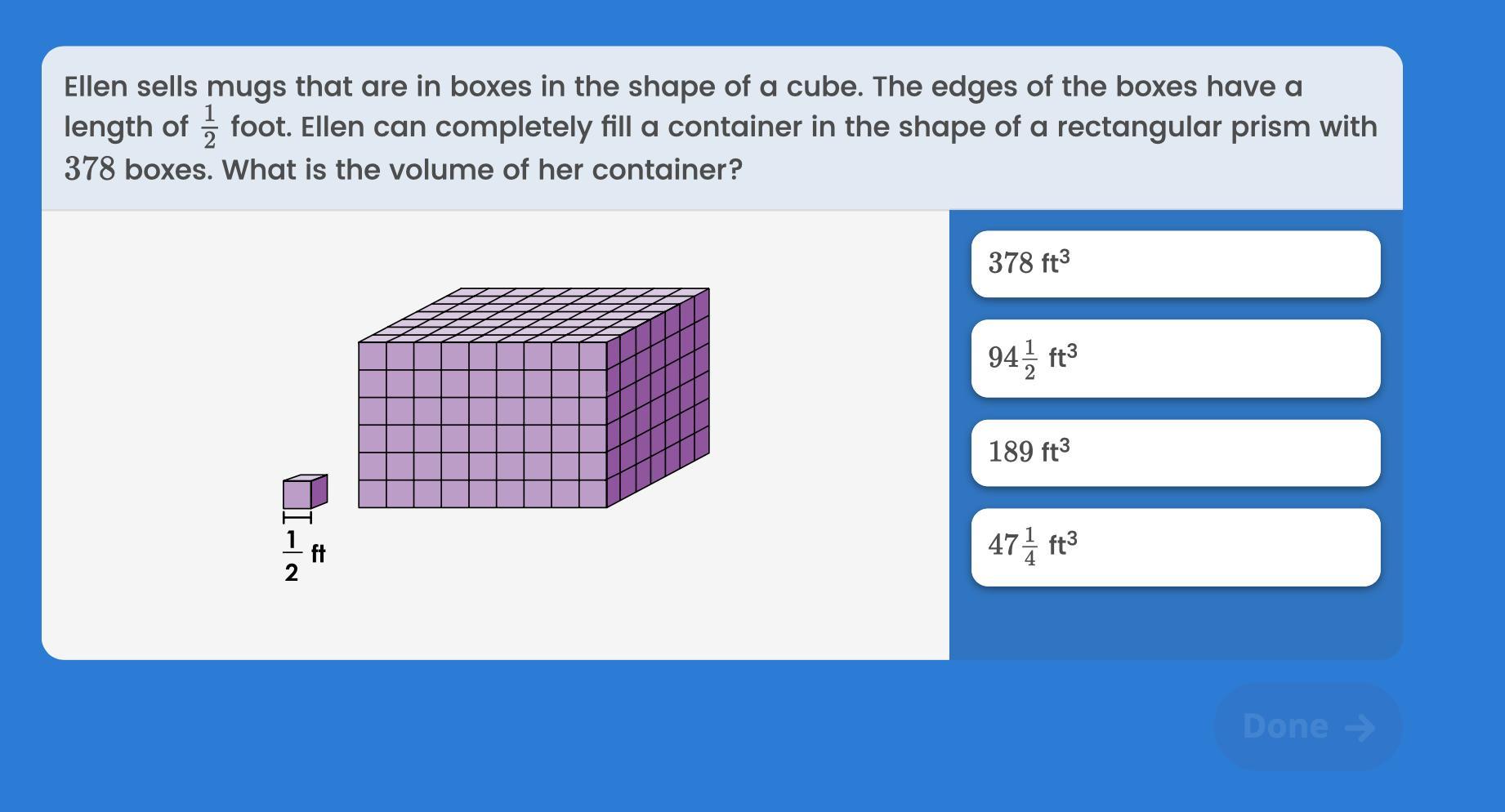Viewport: 1505px width, 812px height.
Task: Click the number 378 in question text
Action: click(x=90, y=170)
